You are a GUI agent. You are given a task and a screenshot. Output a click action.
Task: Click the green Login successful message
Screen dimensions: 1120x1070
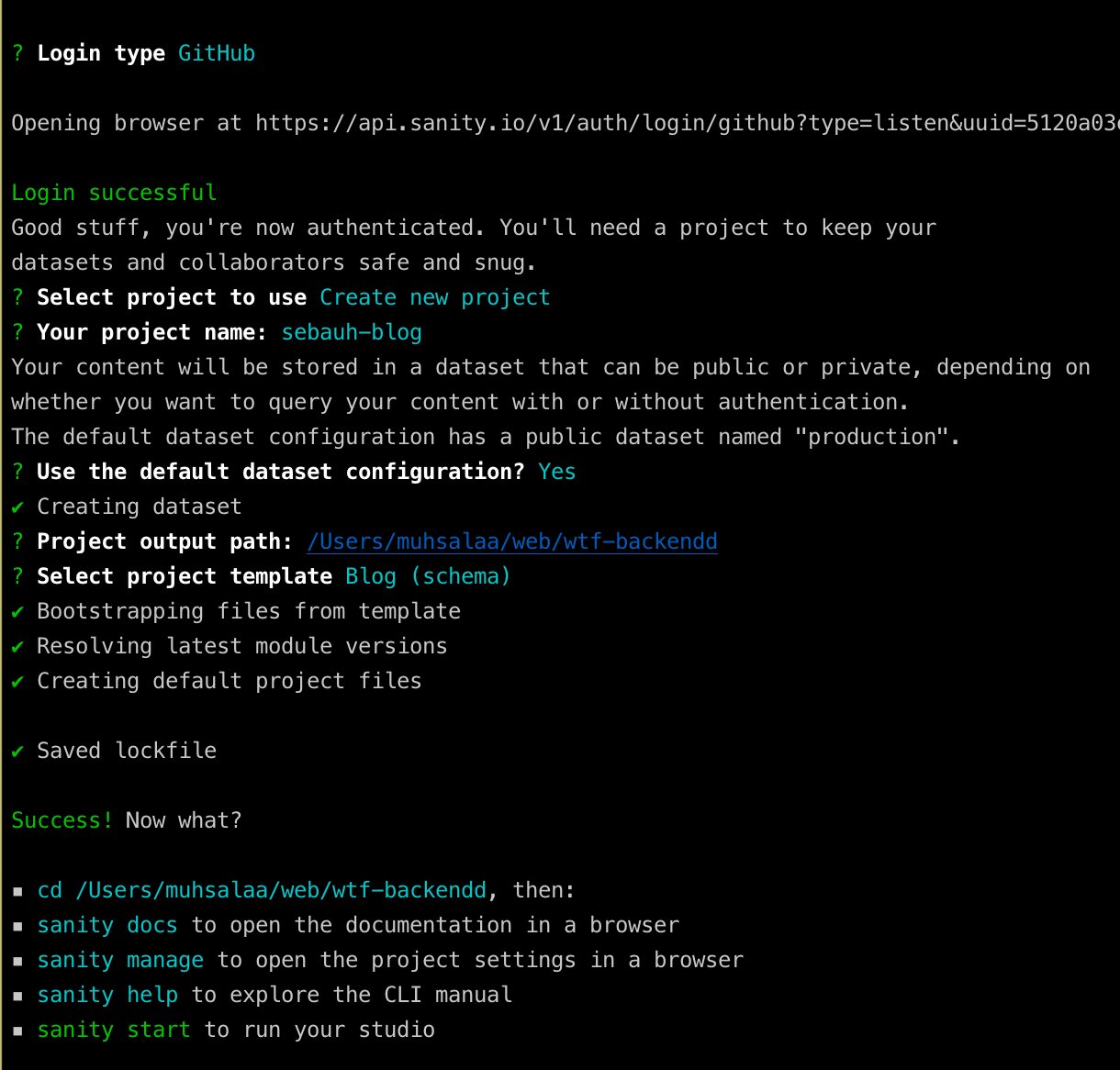[x=114, y=193]
